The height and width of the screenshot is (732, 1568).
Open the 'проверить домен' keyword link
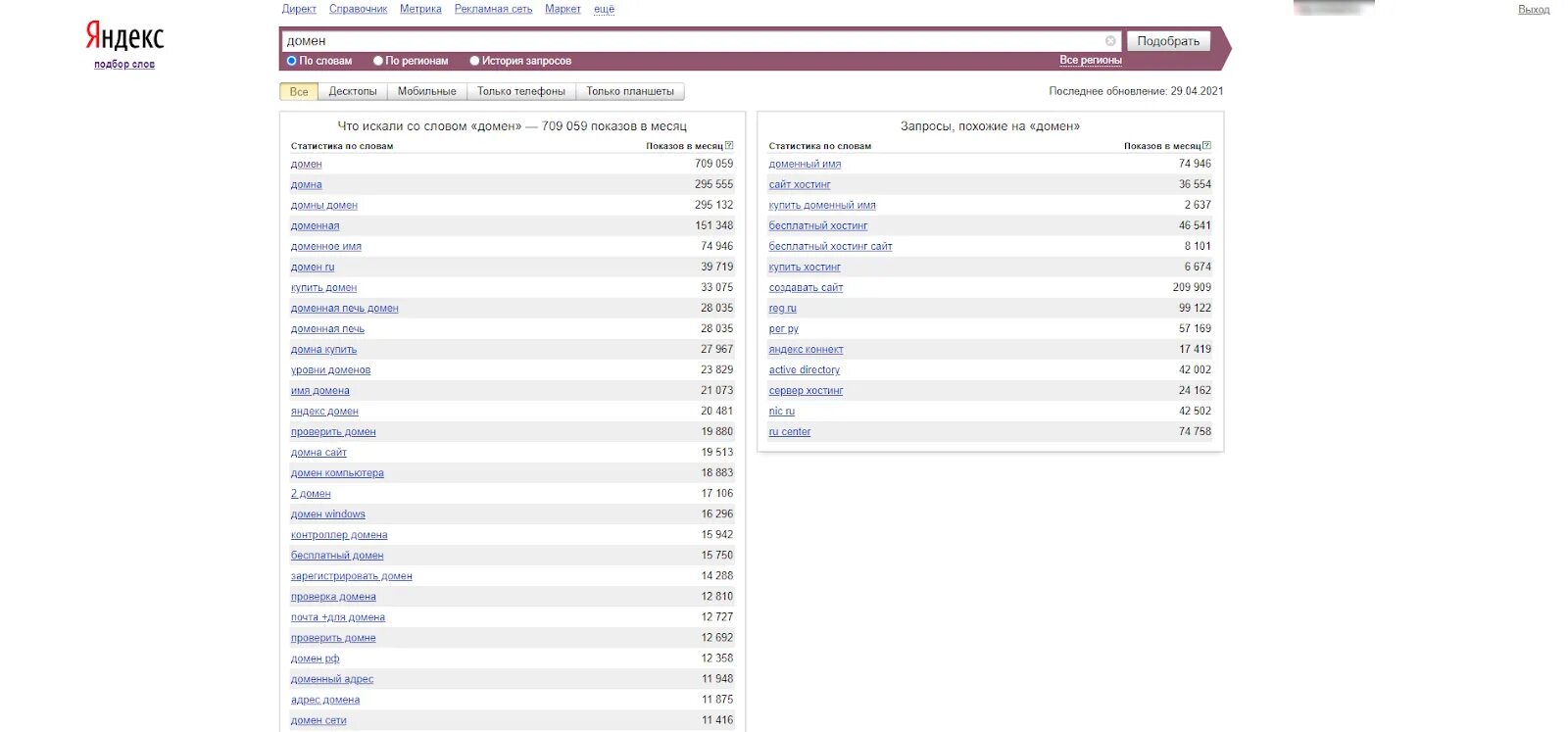(333, 432)
